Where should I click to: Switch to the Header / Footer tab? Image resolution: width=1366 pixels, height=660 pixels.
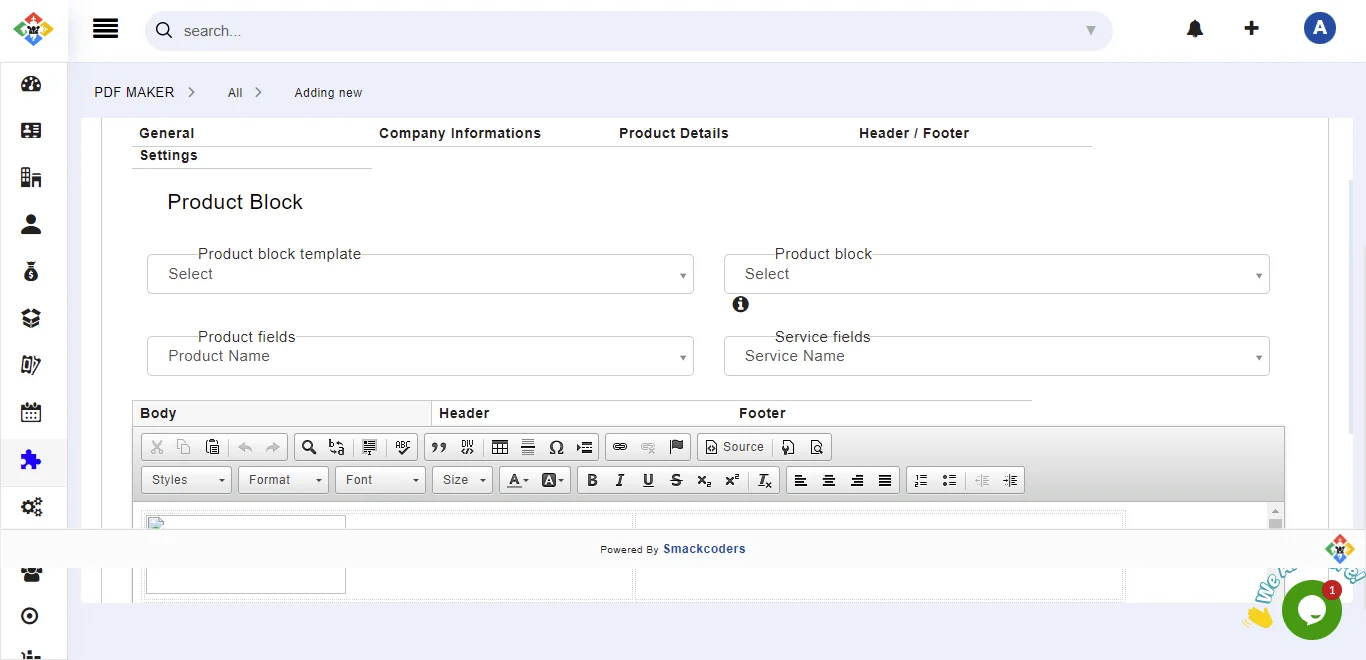coord(913,133)
